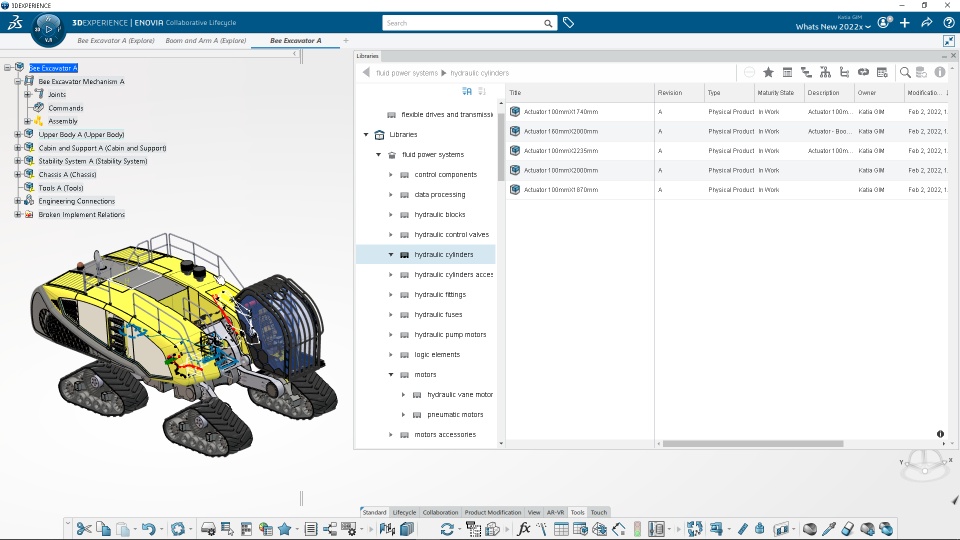Select Actuator 100mmX1870mm row
Image resolution: width=960 pixels, height=540 pixels.
tap(727, 190)
